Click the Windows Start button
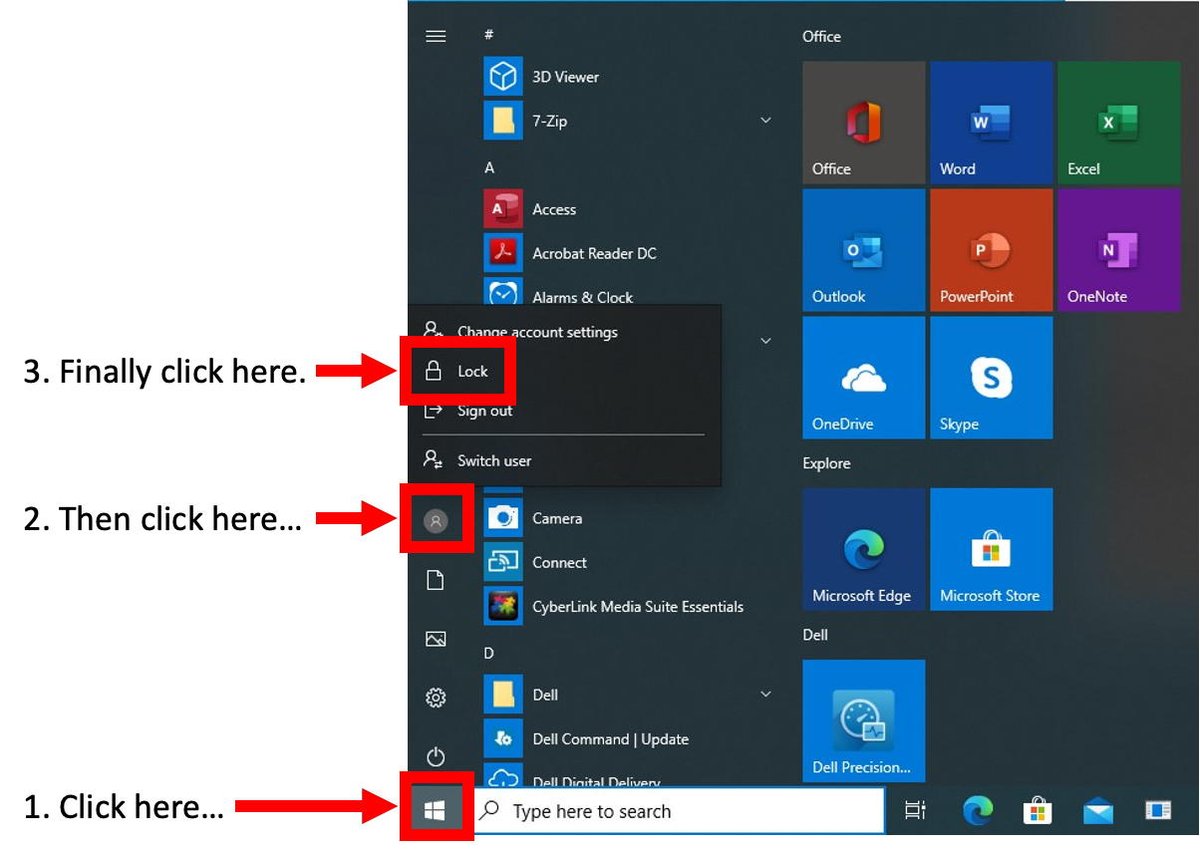 pyautogui.click(x=435, y=811)
